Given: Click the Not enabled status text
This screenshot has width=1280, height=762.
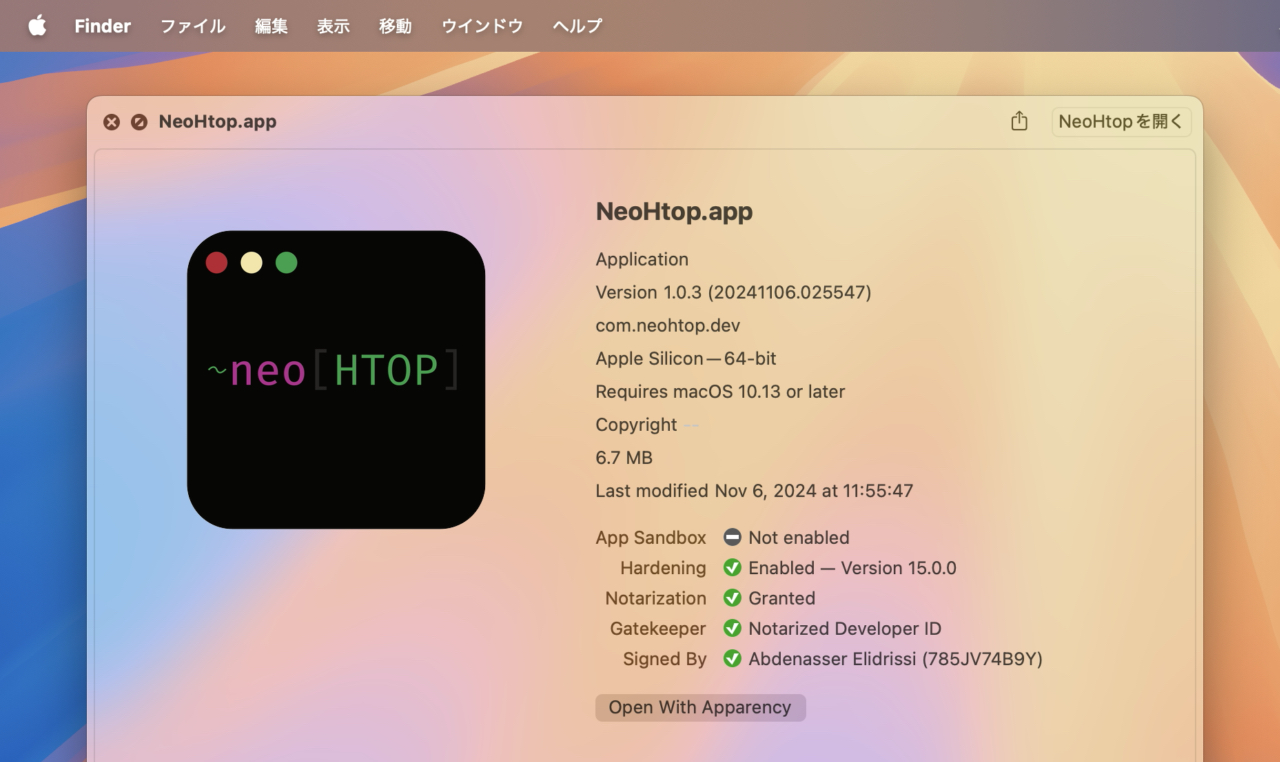Looking at the screenshot, I should [799, 537].
